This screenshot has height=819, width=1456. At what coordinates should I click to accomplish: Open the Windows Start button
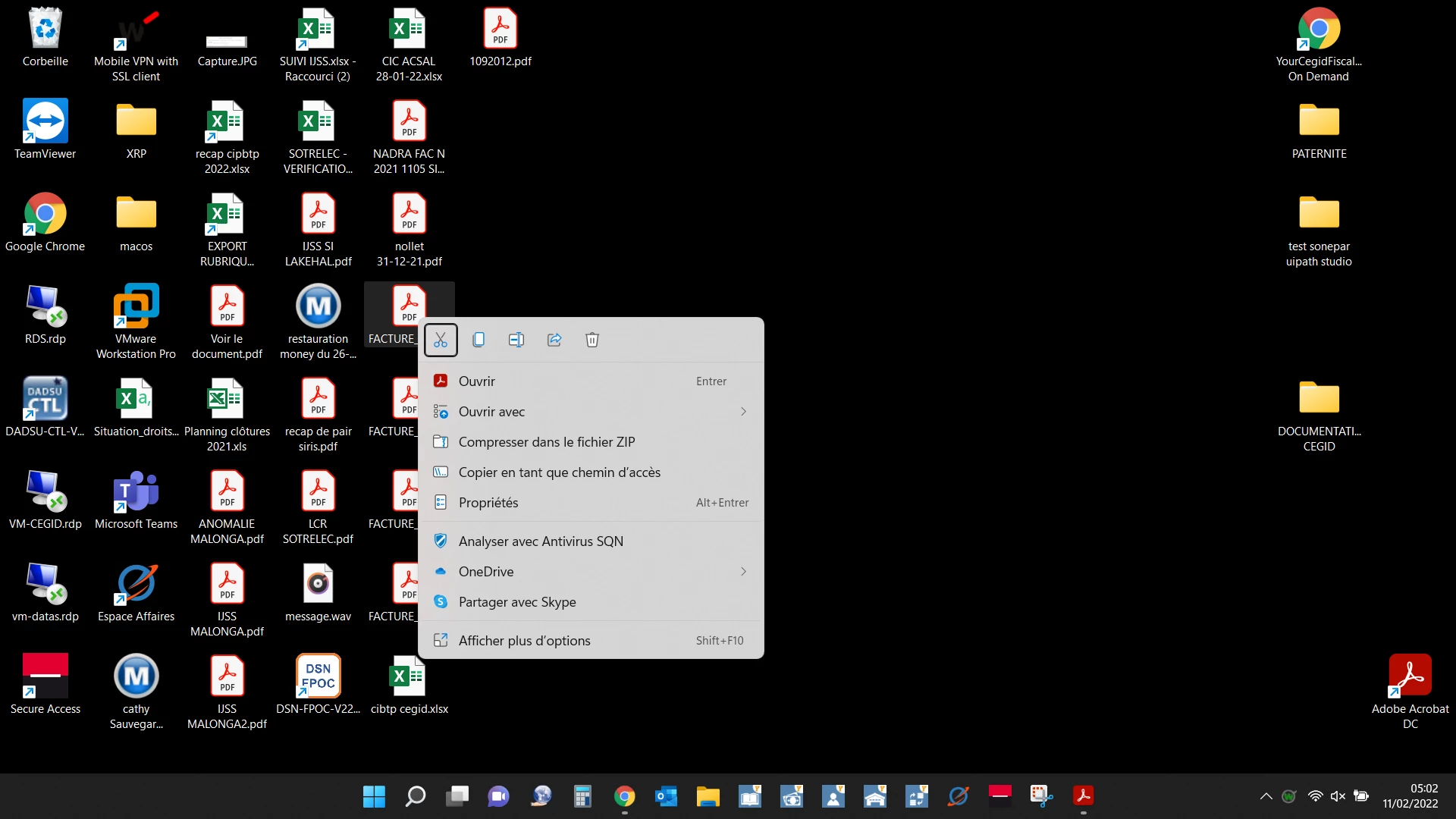(x=374, y=796)
